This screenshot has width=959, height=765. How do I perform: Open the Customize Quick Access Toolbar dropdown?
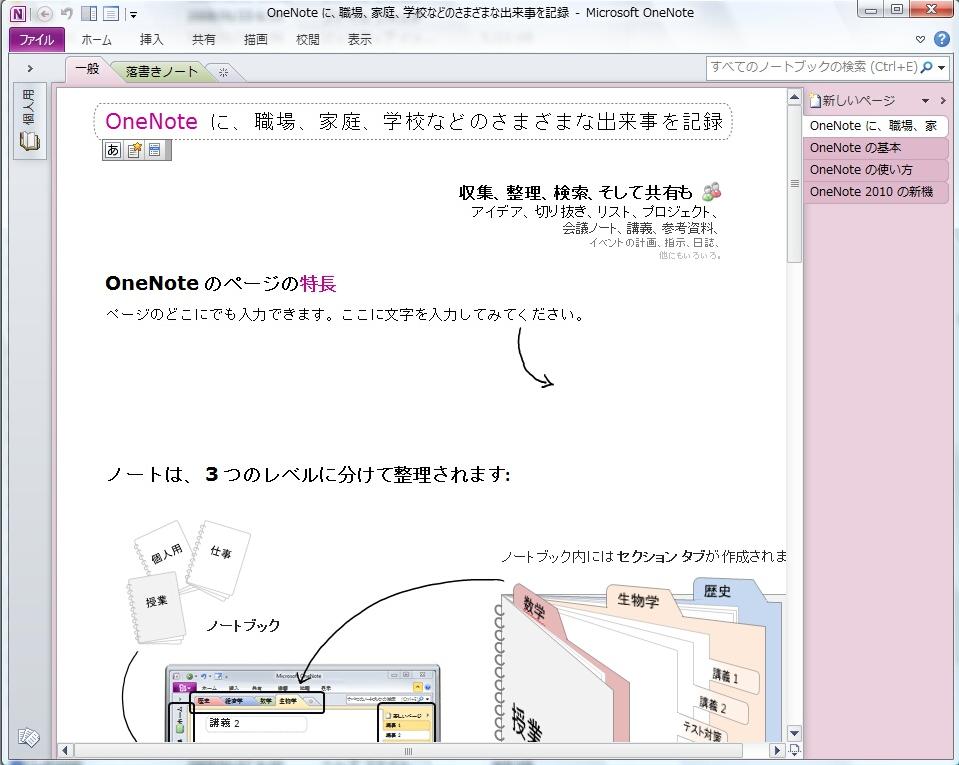(x=133, y=15)
